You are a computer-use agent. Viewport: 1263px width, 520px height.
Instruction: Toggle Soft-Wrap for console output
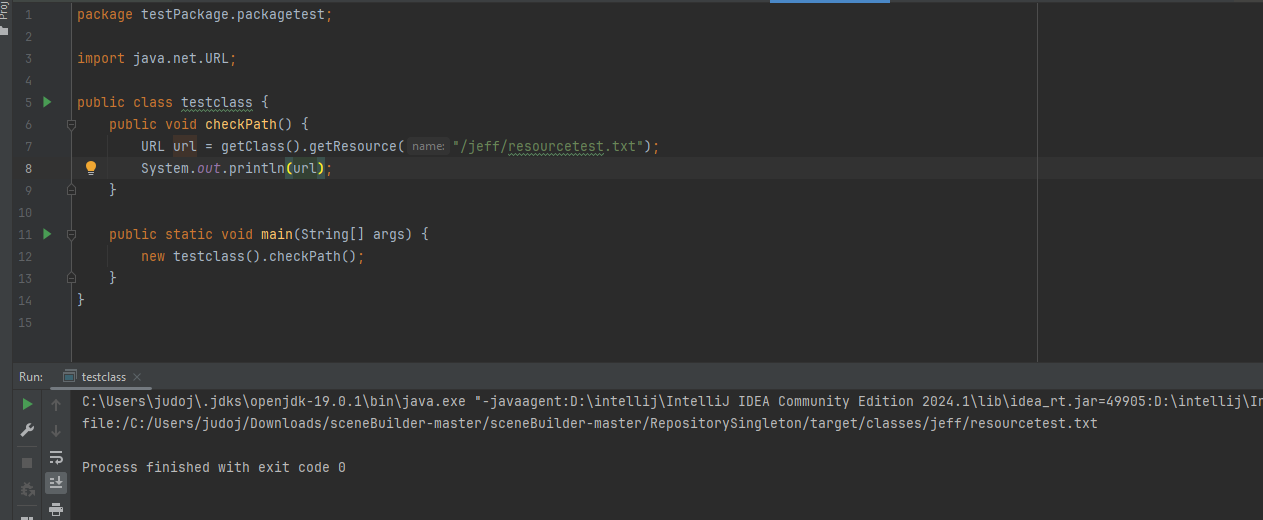(x=56, y=458)
